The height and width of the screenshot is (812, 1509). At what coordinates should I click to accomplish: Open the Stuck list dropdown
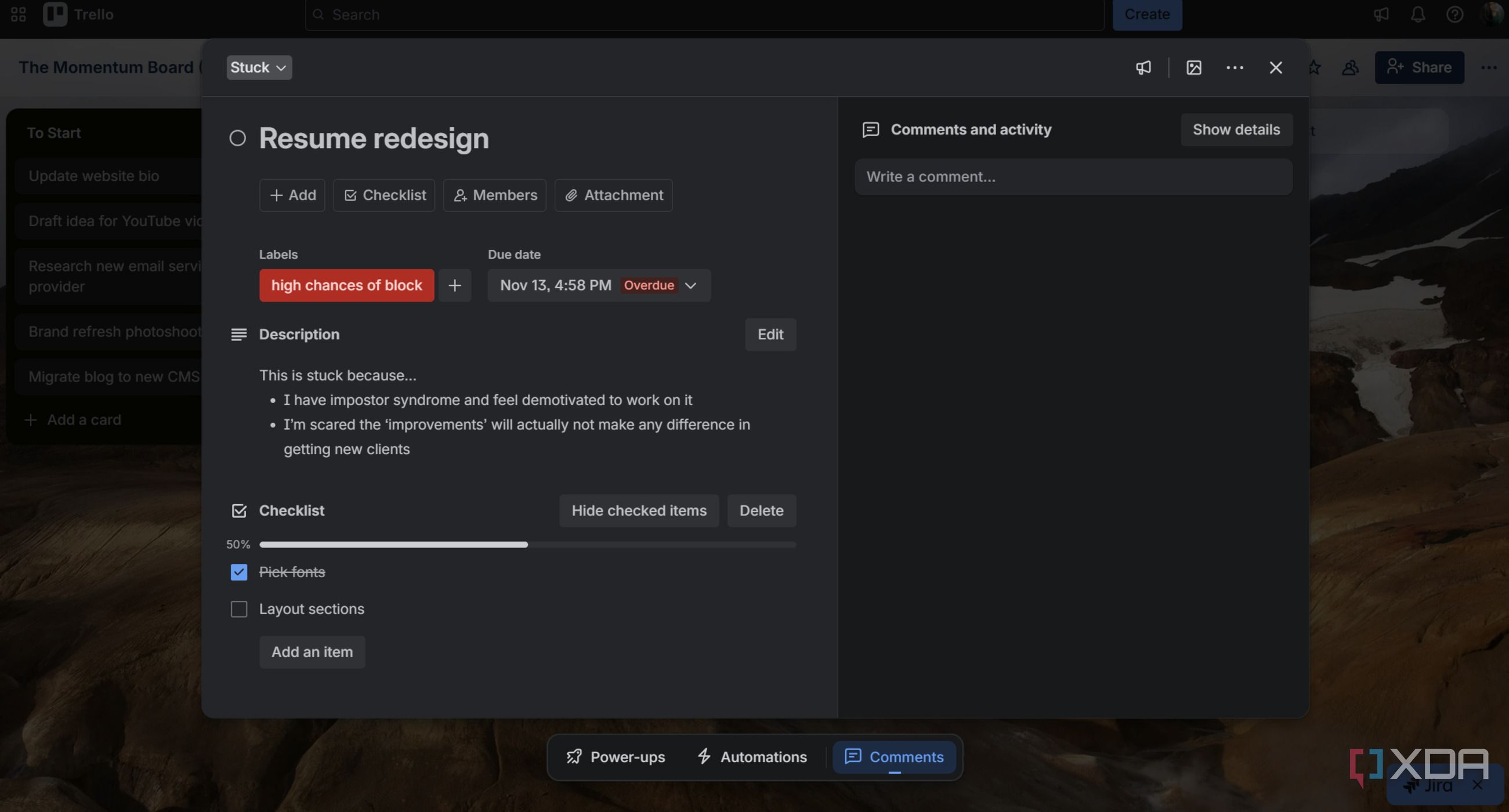pos(259,67)
